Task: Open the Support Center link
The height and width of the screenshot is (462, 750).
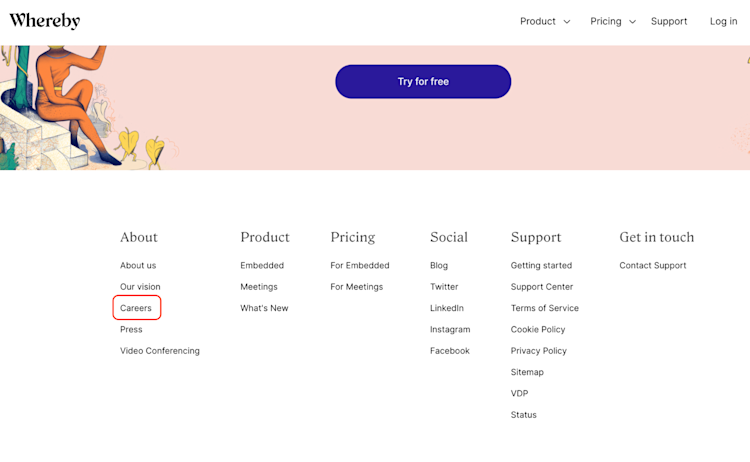Action: [x=541, y=287]
